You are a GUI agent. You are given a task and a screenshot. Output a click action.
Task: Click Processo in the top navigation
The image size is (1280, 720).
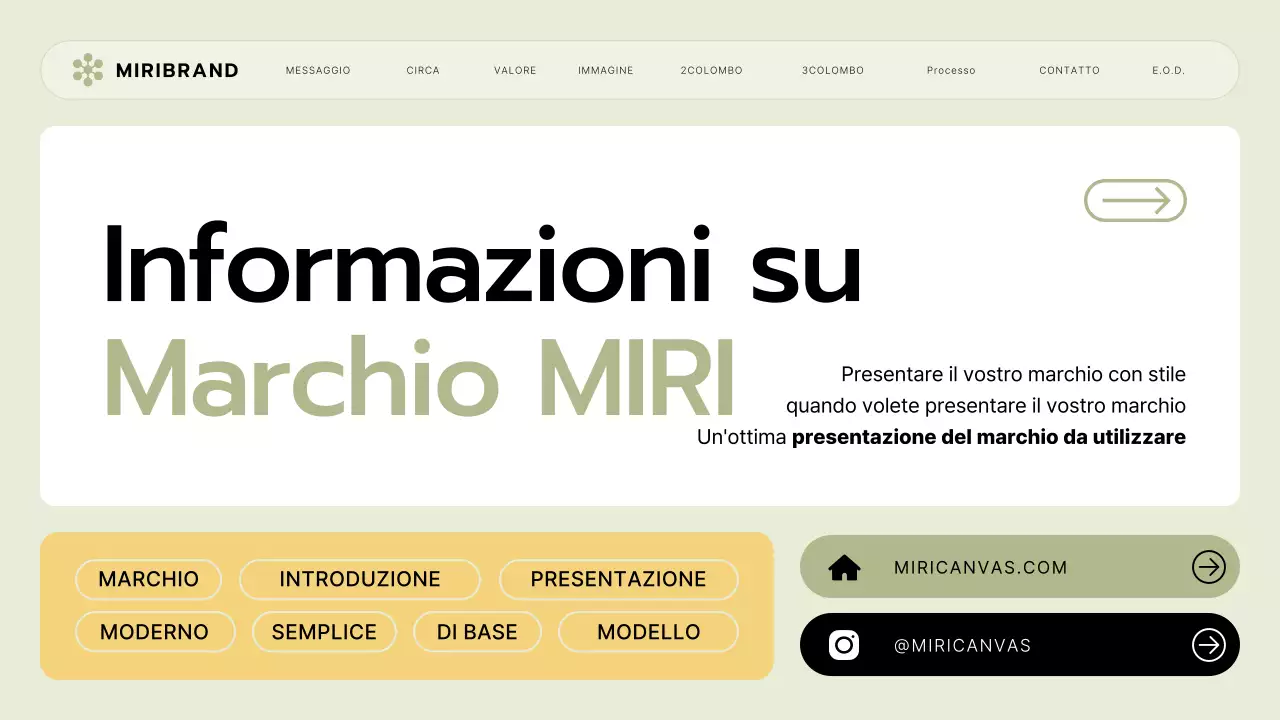(951, 70)
